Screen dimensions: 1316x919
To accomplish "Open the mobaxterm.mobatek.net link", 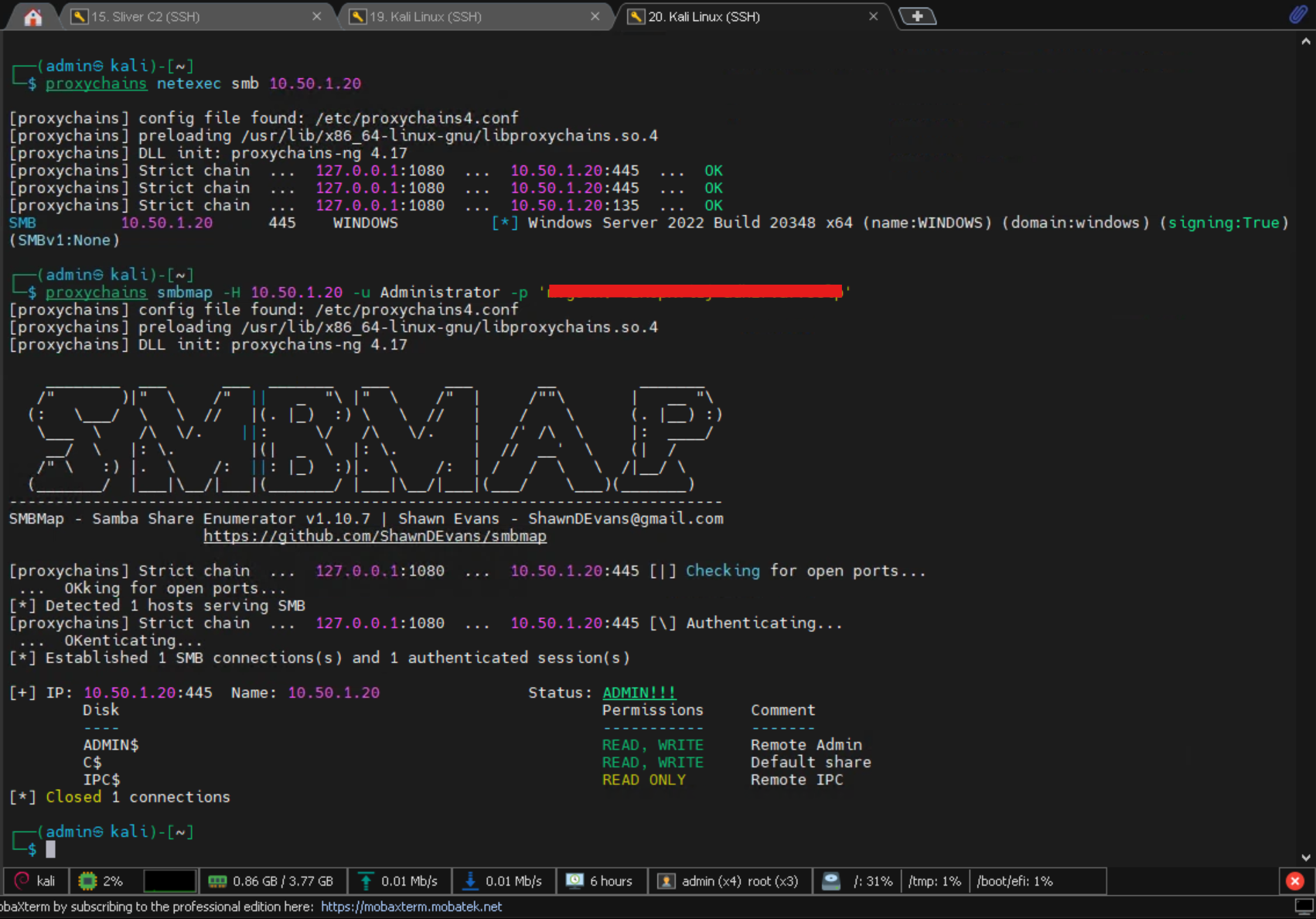I will [x=411, y=907].
